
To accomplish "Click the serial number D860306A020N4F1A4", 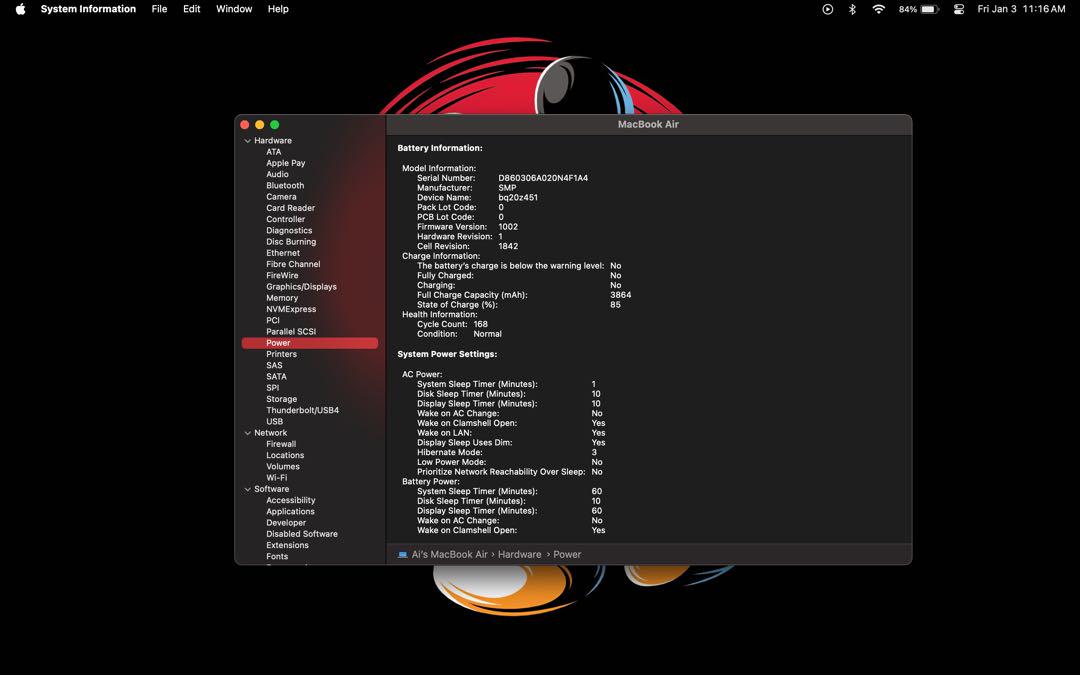I will click(x=543, y=178).
